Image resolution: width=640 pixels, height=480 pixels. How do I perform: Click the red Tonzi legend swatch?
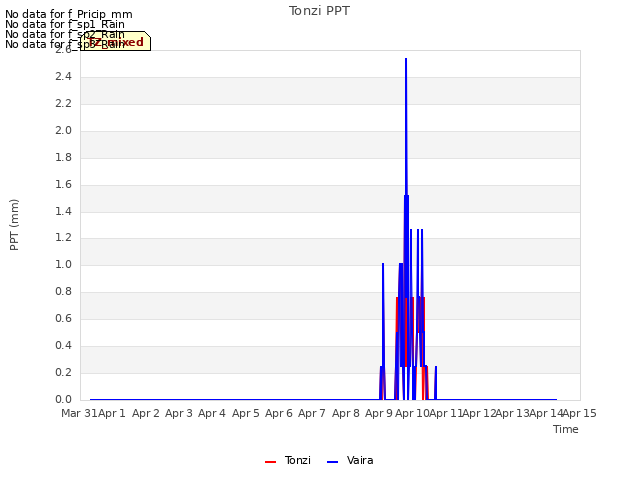(x=271, y=462)
